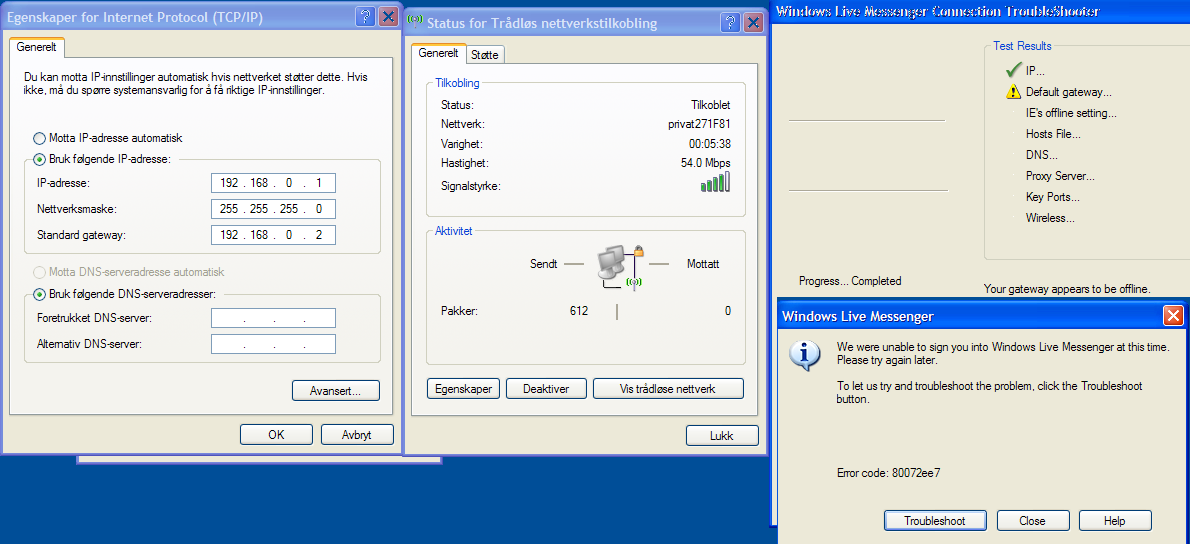Viewport: 1190px width, 544px height.
Task: Close the wireless Status window with X
Action: [x=753, y=23]
